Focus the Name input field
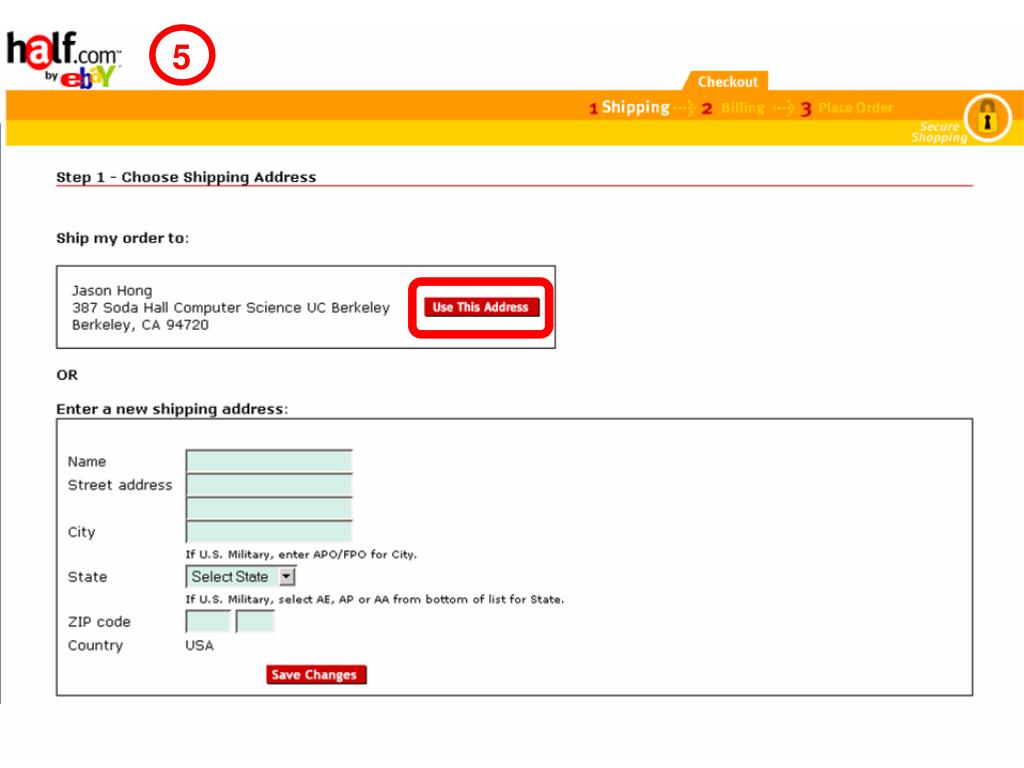 point(269,461)
